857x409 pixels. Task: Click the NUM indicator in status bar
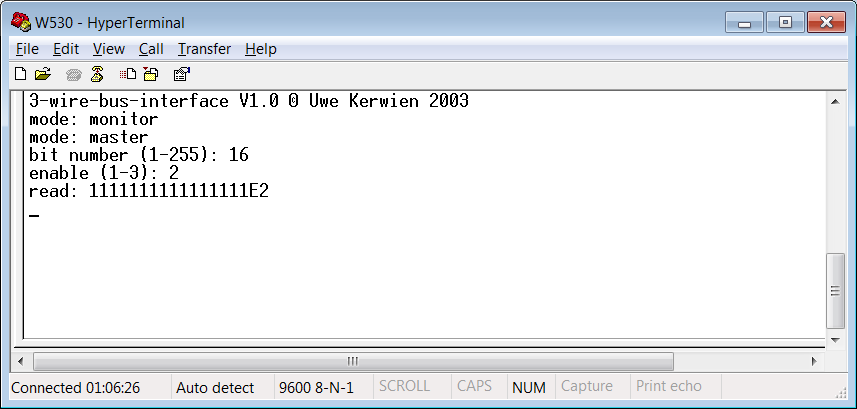tap(529, 388)
